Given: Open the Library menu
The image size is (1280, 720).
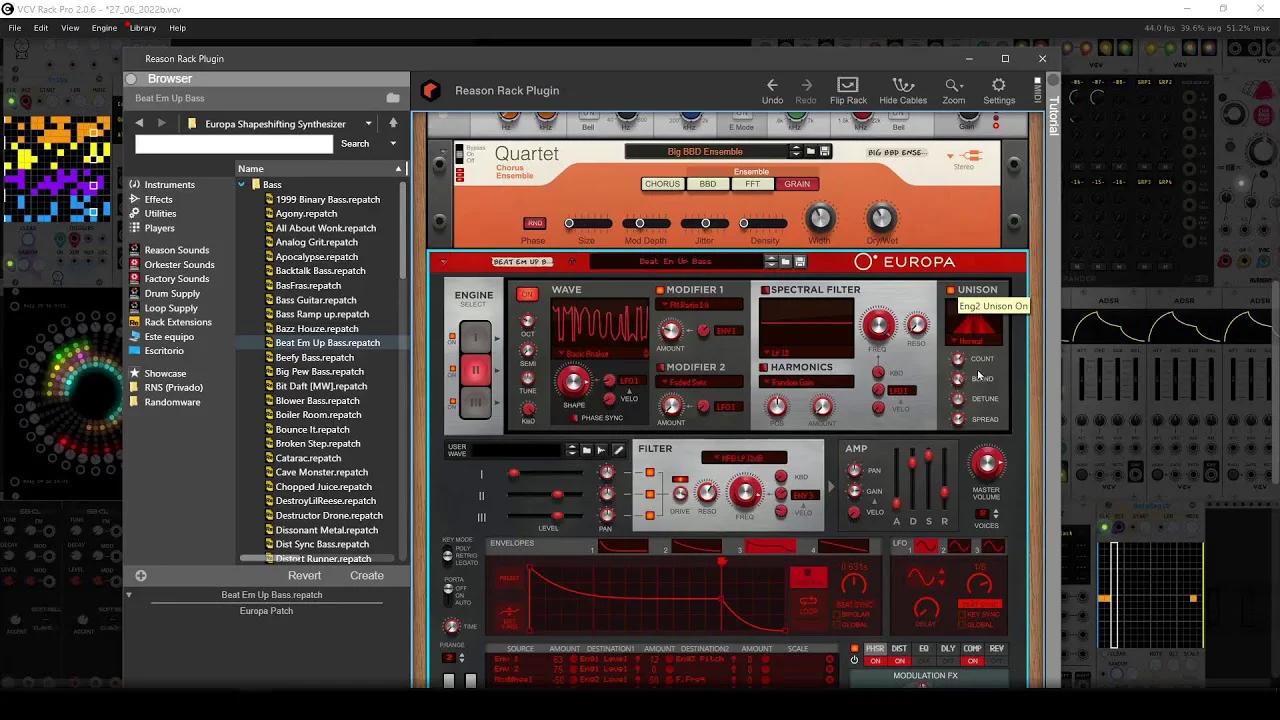Looking at the screenshot, I should 142,28.
